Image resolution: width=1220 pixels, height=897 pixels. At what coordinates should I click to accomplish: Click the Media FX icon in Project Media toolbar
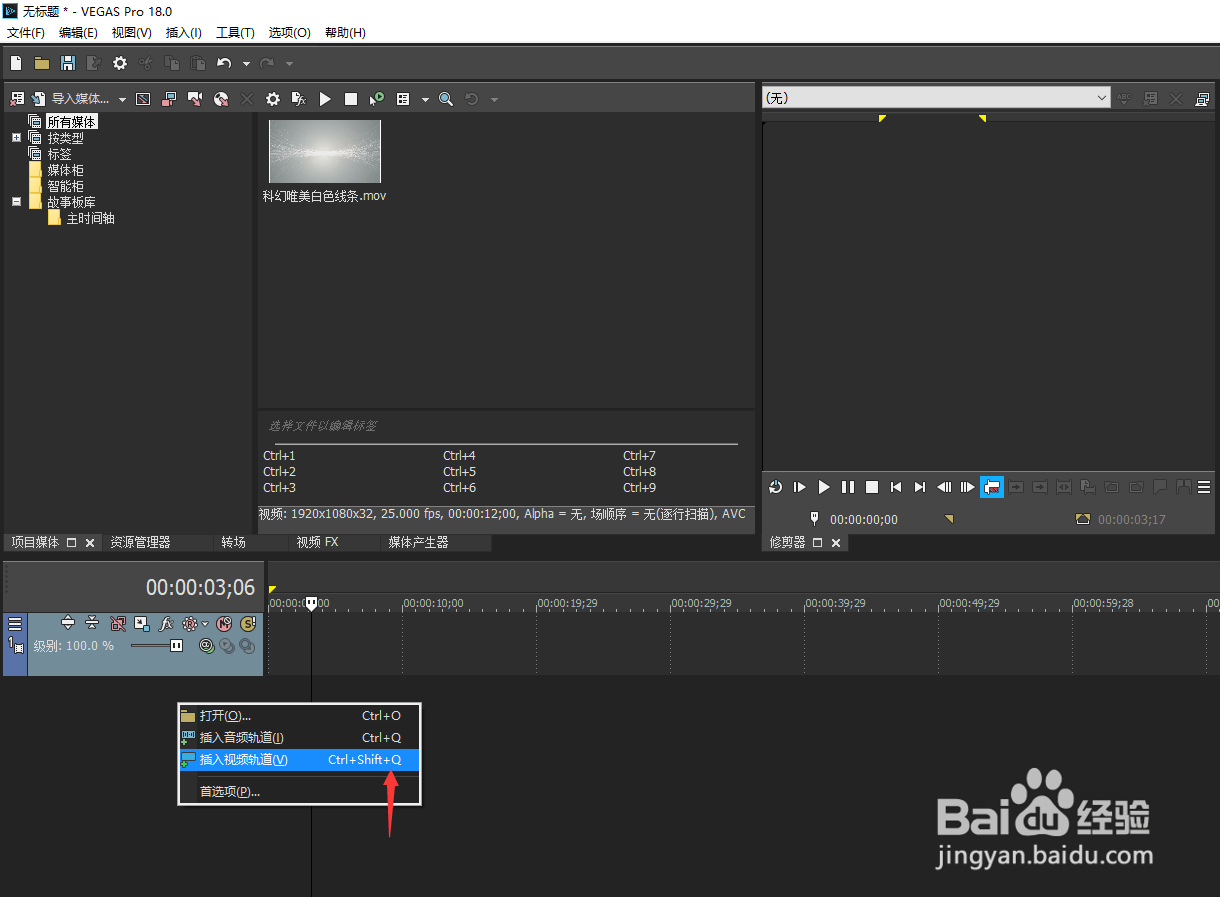click(x=298, y=99)
